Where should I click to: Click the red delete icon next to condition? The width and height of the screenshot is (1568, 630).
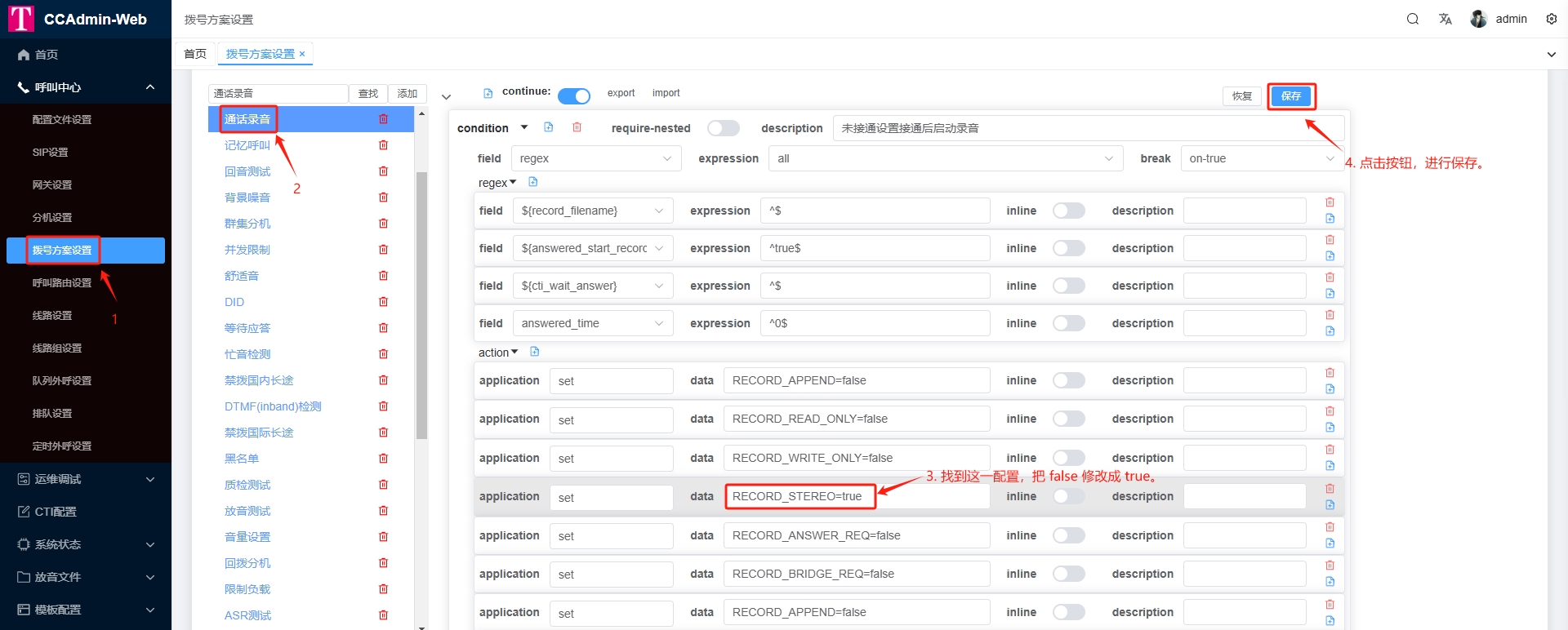577,127
